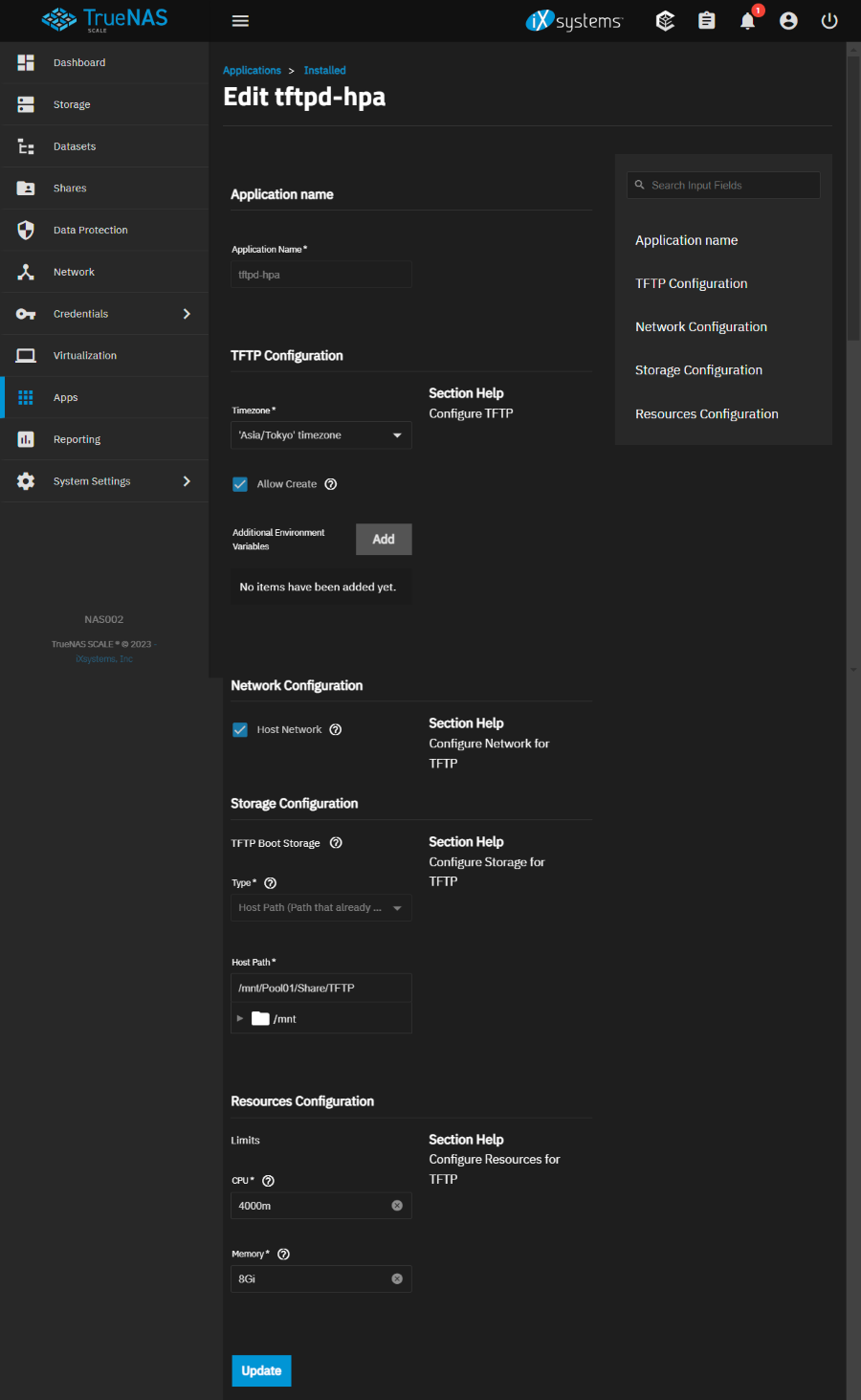861x1400 pixels.
Task: Expand the Credentials sidebar submenu
Action: [187, 314]
